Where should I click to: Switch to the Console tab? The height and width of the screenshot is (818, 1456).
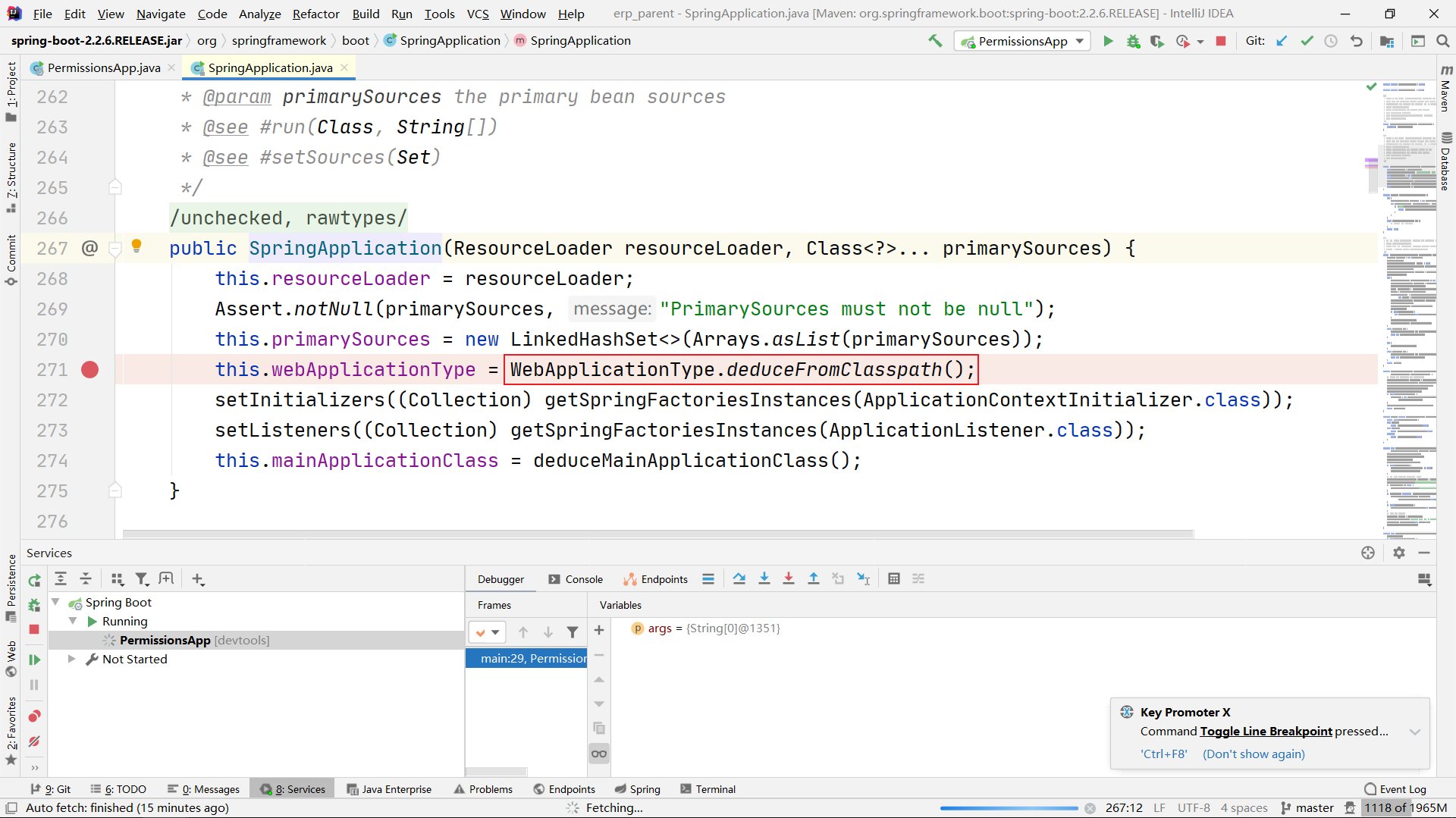coord(576,579)
